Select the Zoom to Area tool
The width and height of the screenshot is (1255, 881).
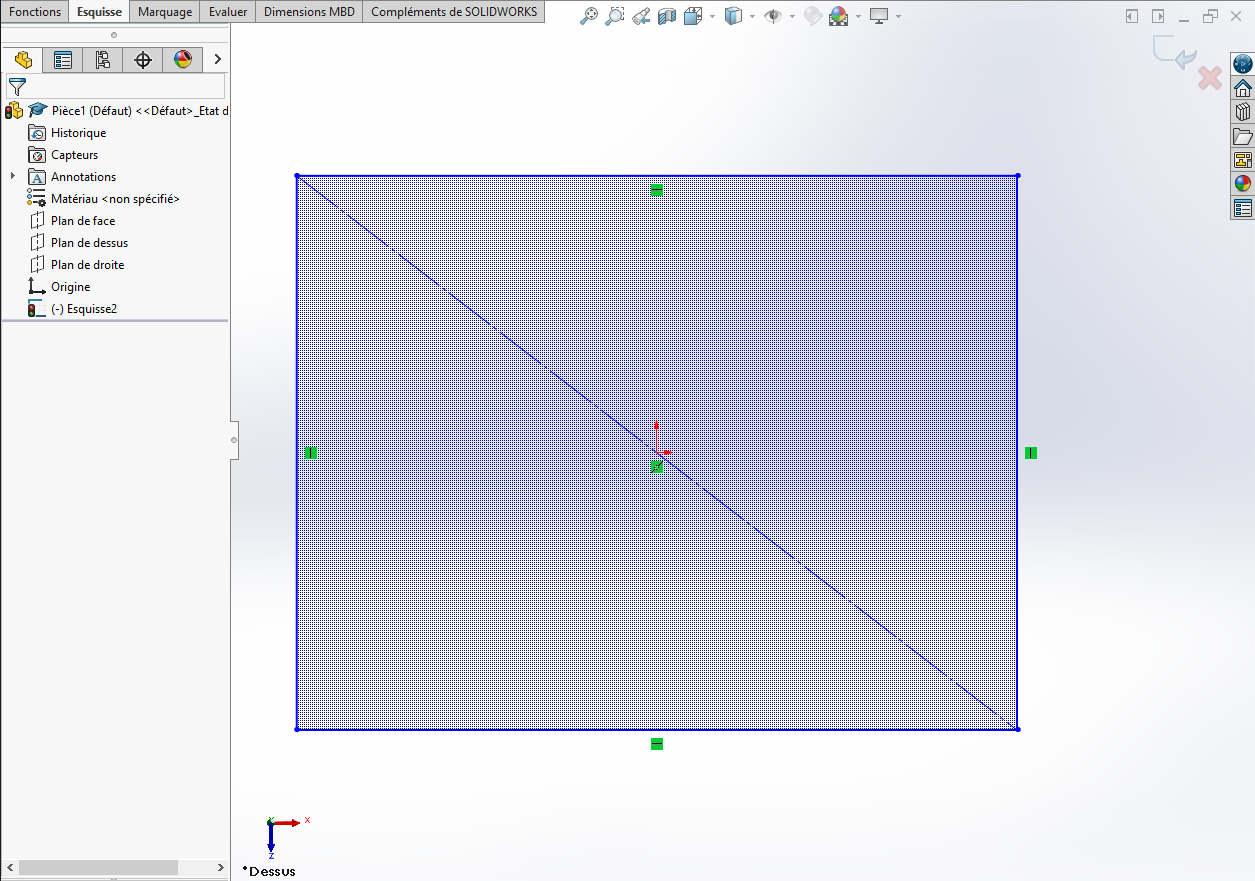point(615,16)
